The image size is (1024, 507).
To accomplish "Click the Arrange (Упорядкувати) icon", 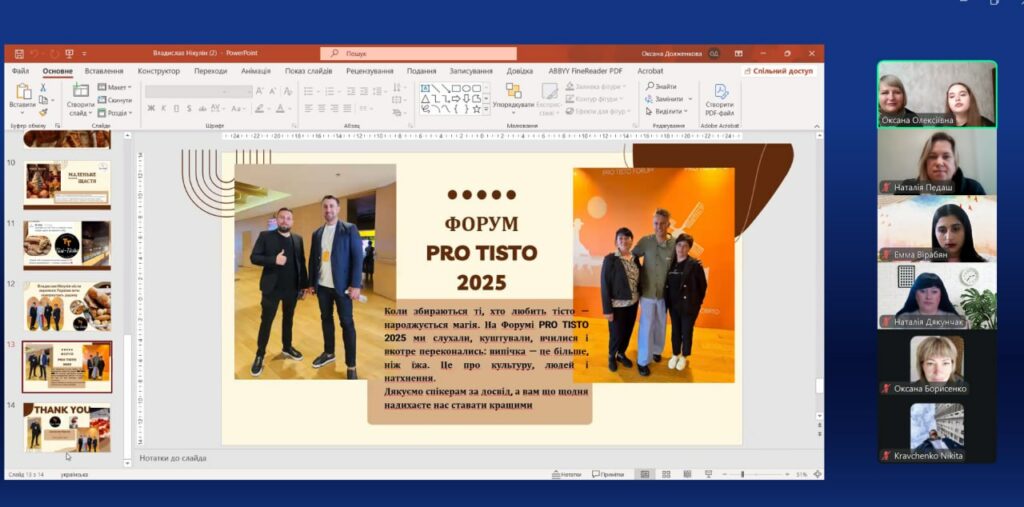I will click(x=513, y=94).
